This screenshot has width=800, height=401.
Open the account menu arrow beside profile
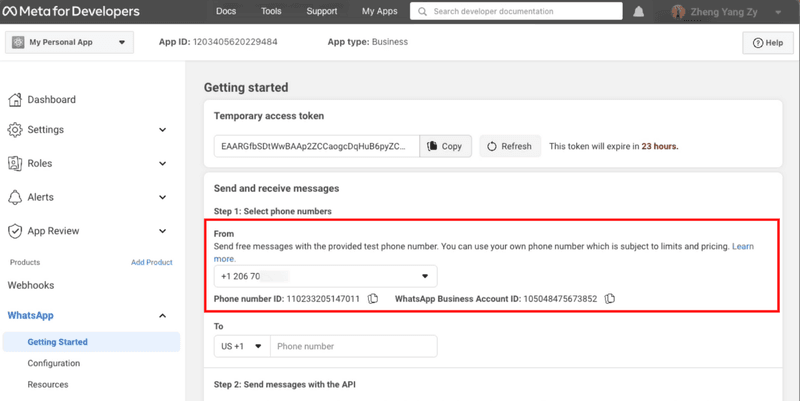pyautogui.click(x=778, y=12)
